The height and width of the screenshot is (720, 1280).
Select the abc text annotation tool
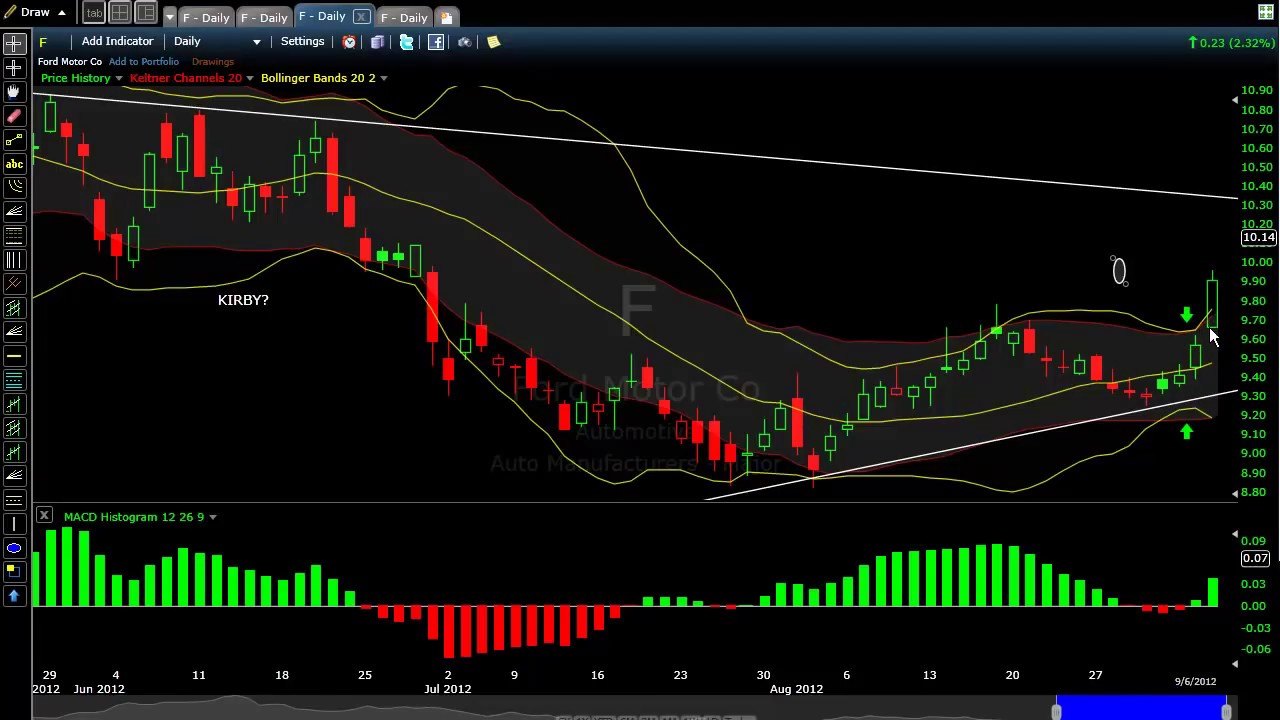pos(14,163)
